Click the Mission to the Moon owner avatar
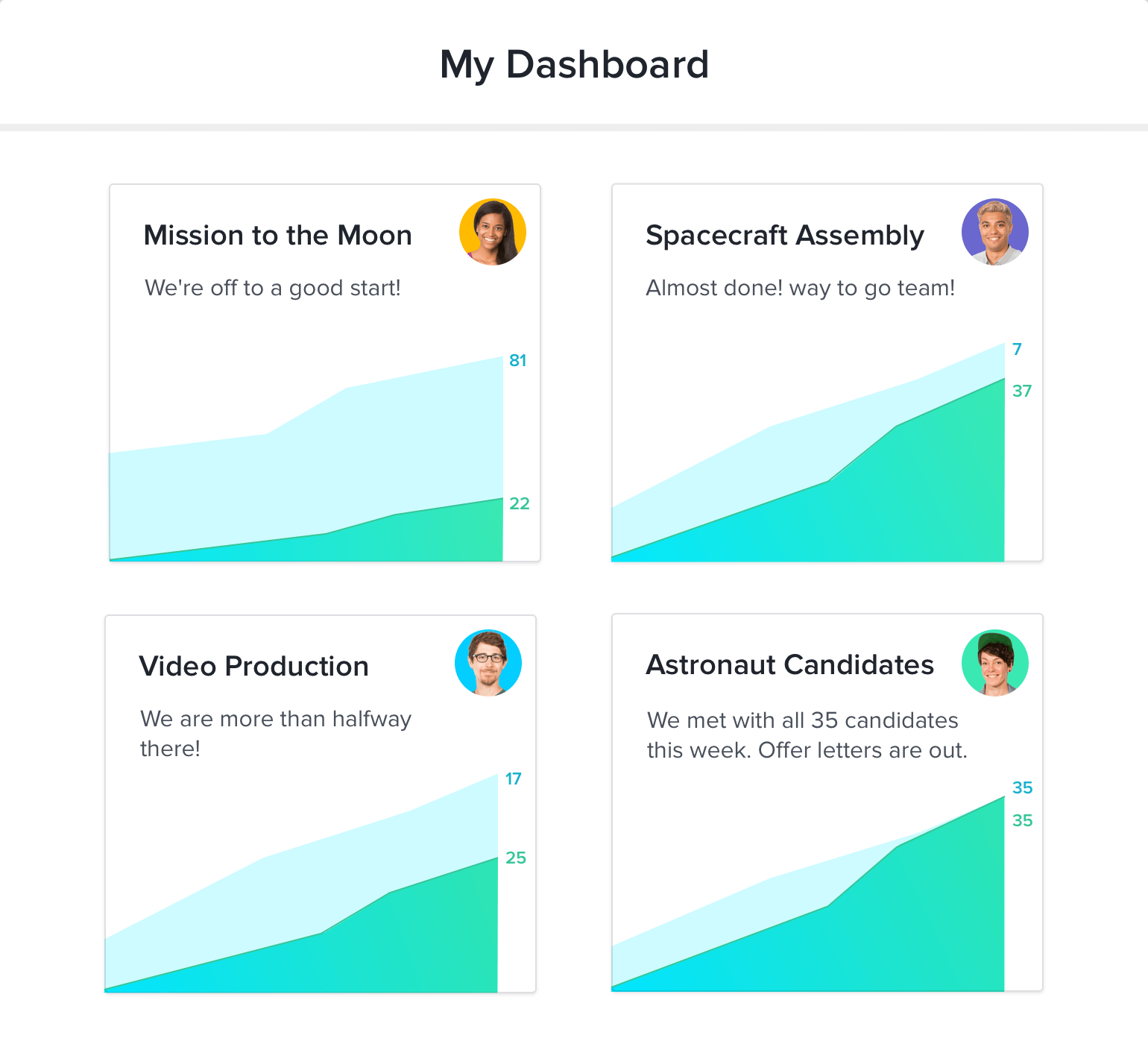 tap(493, 232)
